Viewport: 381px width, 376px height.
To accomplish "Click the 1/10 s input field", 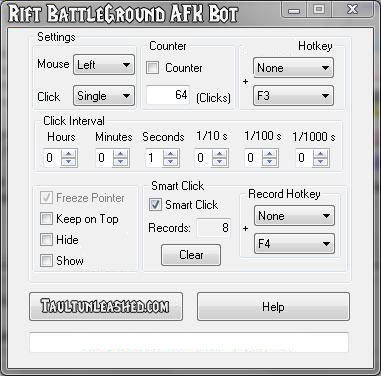I will pyautogui.click(x=204, y=158).
